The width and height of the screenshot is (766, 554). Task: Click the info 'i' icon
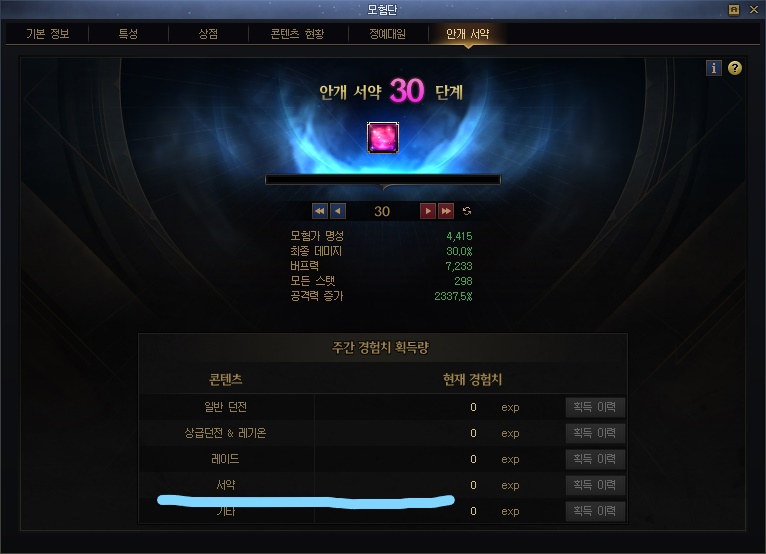pyautogui.click(x=714, y=68)
